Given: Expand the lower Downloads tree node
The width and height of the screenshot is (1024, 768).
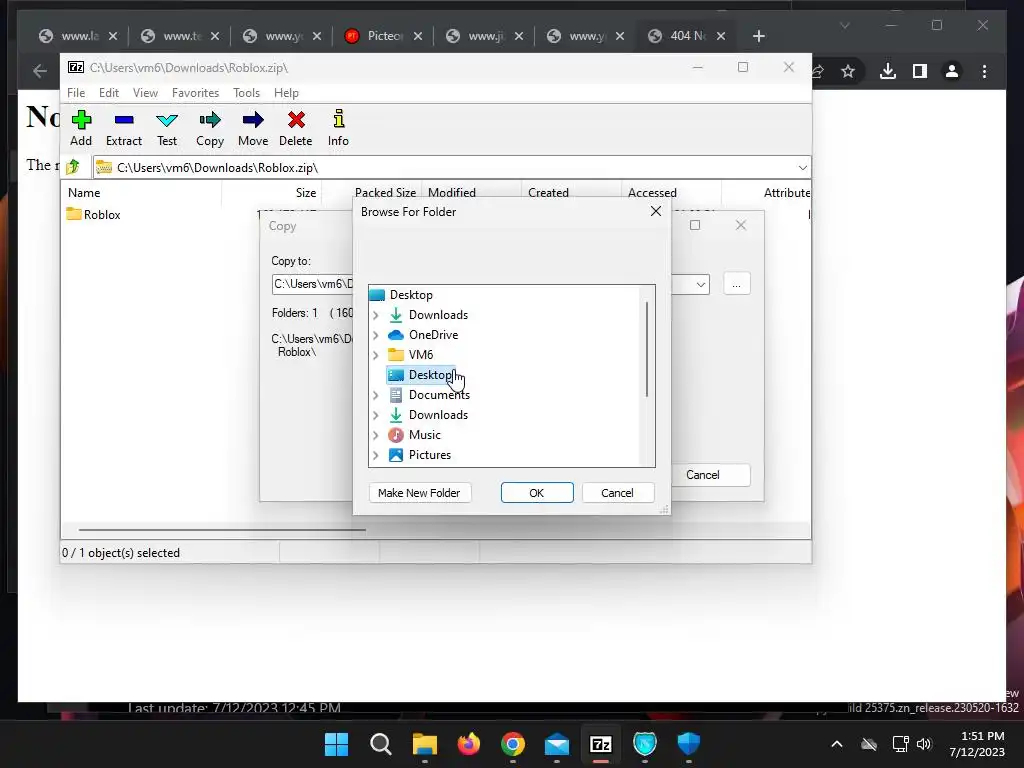Looking at the screenshot, I should (376, 415).
